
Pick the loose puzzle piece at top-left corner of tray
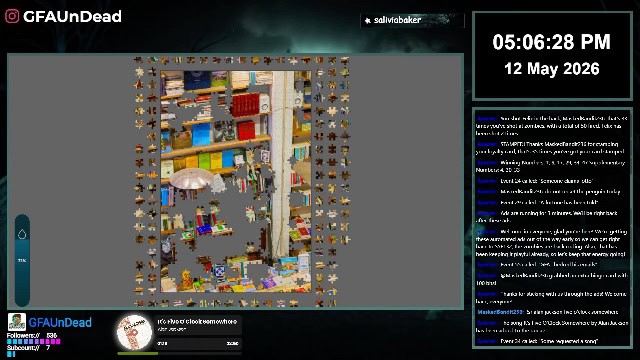pos(138,60)
